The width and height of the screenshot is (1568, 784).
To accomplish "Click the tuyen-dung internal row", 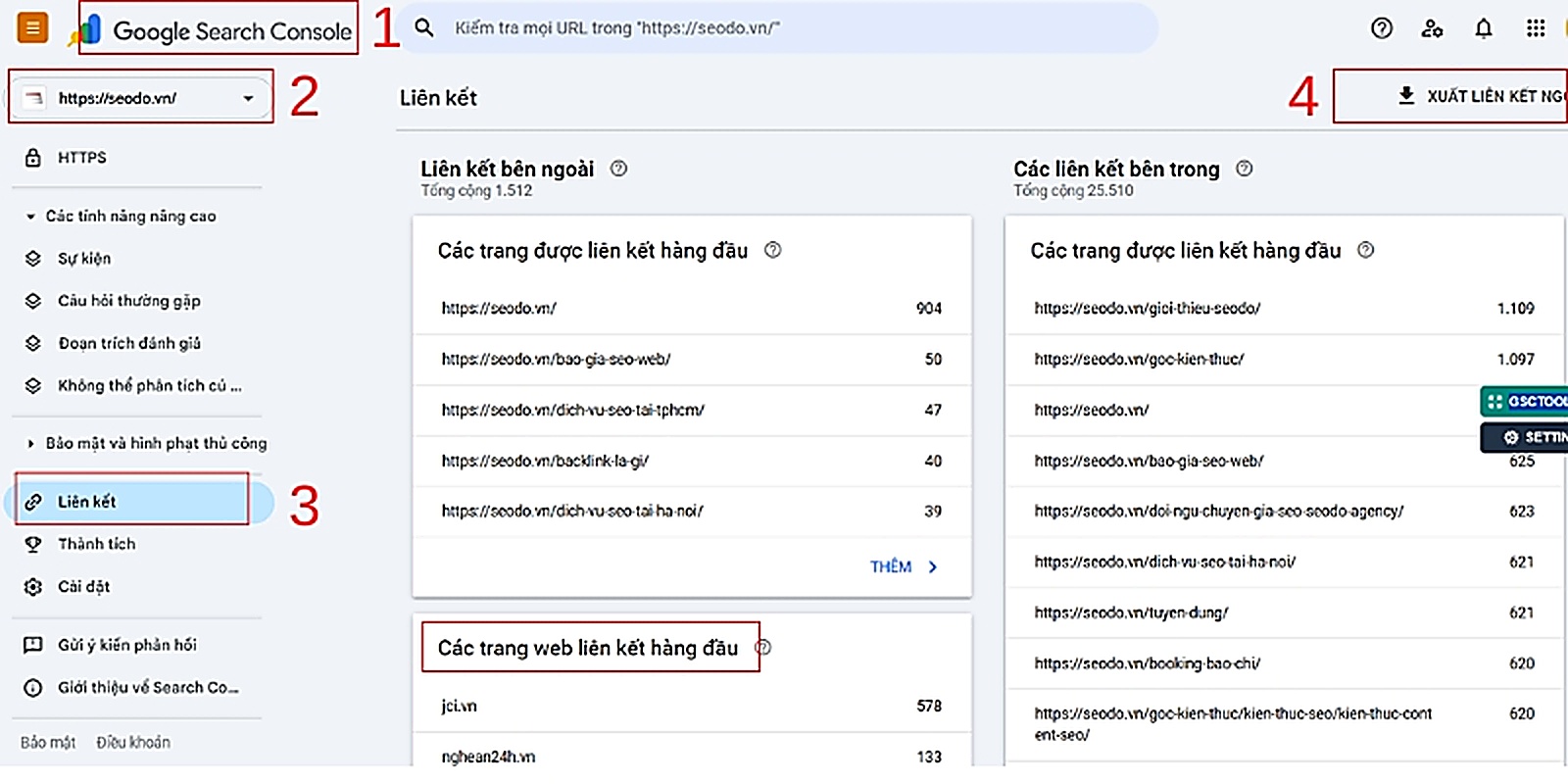I will click(1285, 613).
